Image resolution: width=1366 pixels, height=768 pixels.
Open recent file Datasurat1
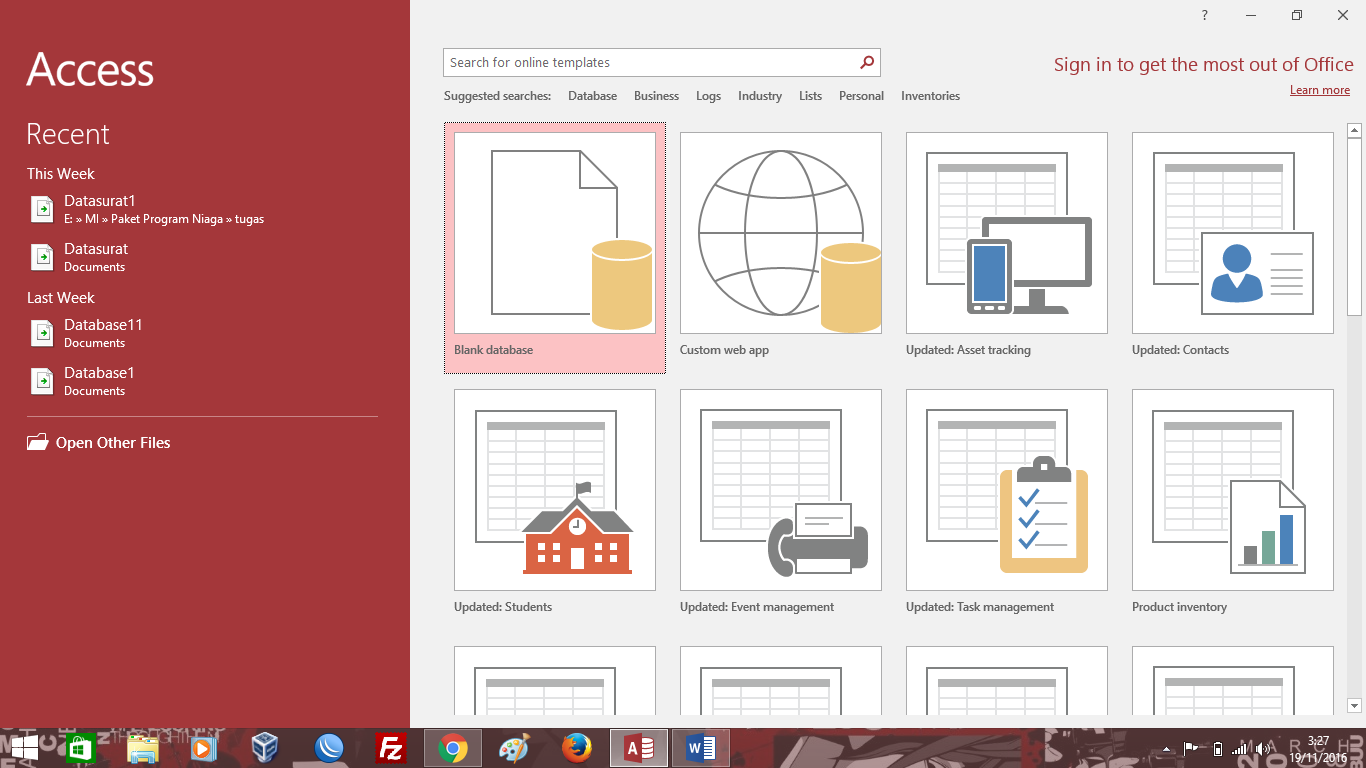click(x=203, y=209)
